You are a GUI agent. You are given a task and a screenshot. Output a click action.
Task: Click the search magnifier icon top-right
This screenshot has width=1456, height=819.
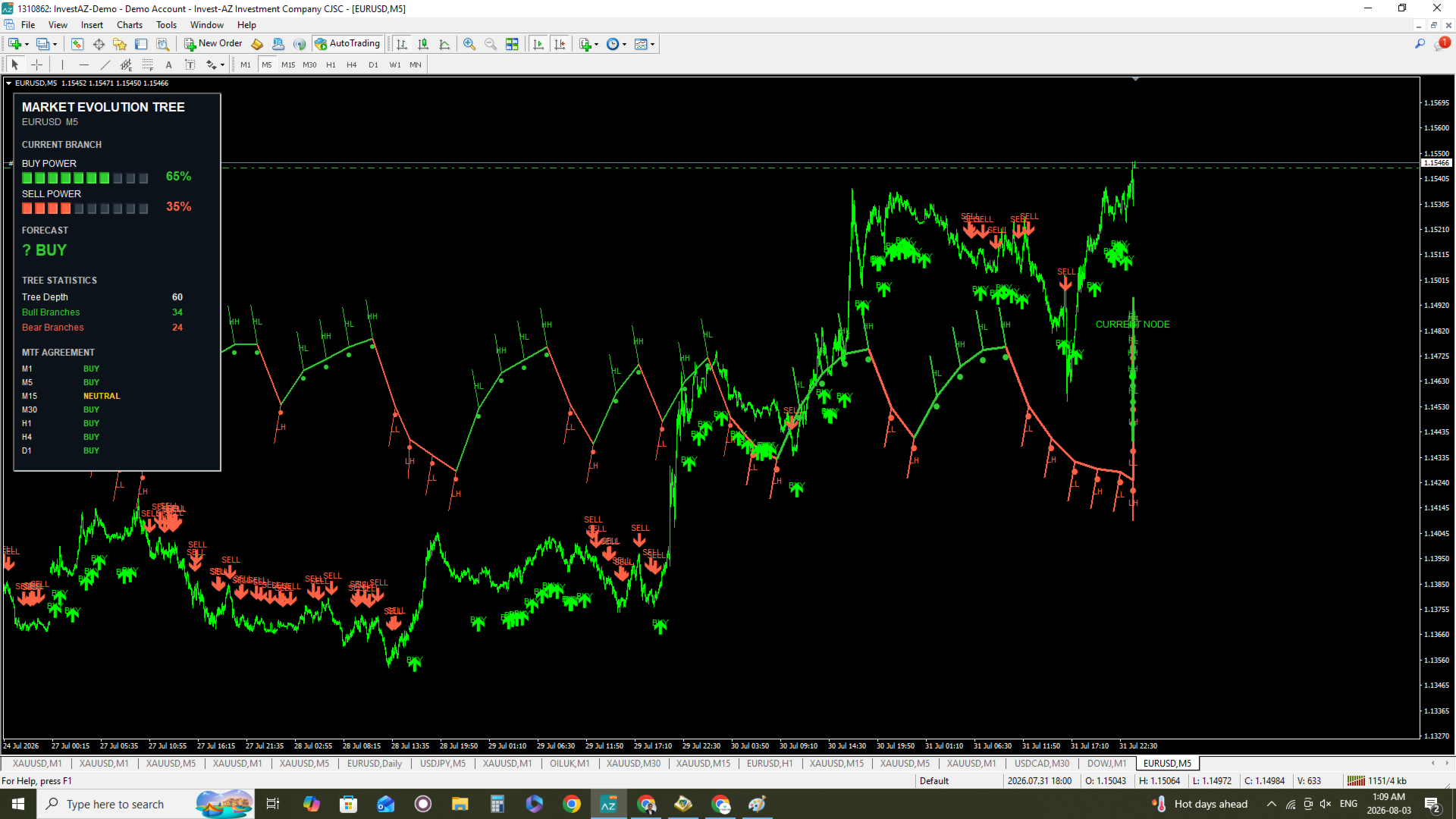pos(1420,44)
